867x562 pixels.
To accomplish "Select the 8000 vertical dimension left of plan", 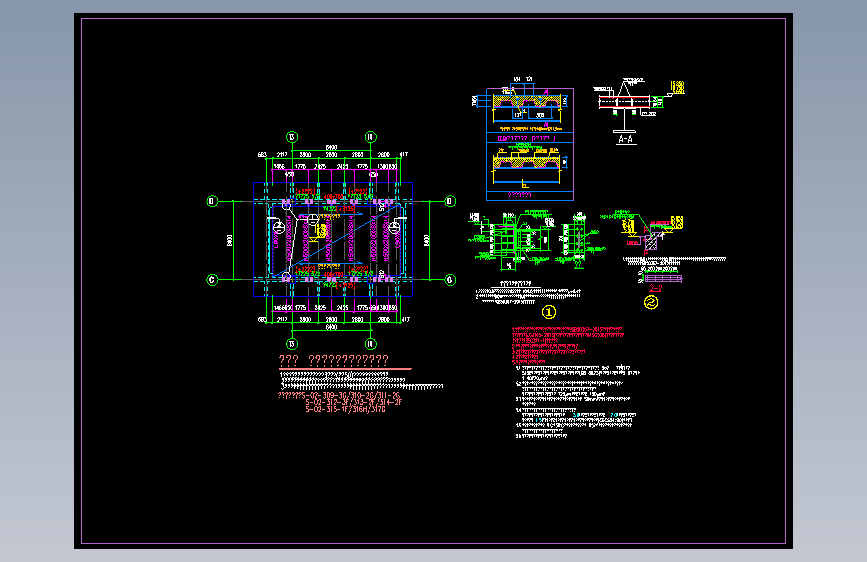I will pos(229,240).
